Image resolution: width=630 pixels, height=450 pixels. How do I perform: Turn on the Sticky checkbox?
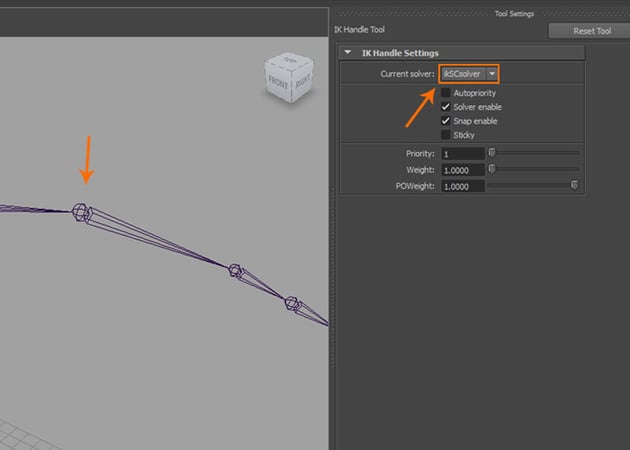pos(446,135)
